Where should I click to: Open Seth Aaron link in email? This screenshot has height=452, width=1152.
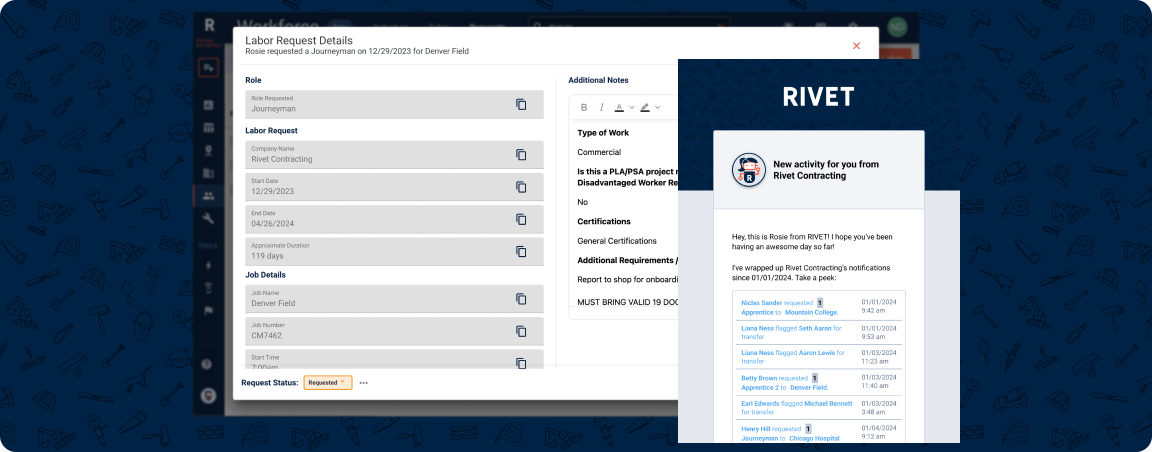[x=814, y=328]
